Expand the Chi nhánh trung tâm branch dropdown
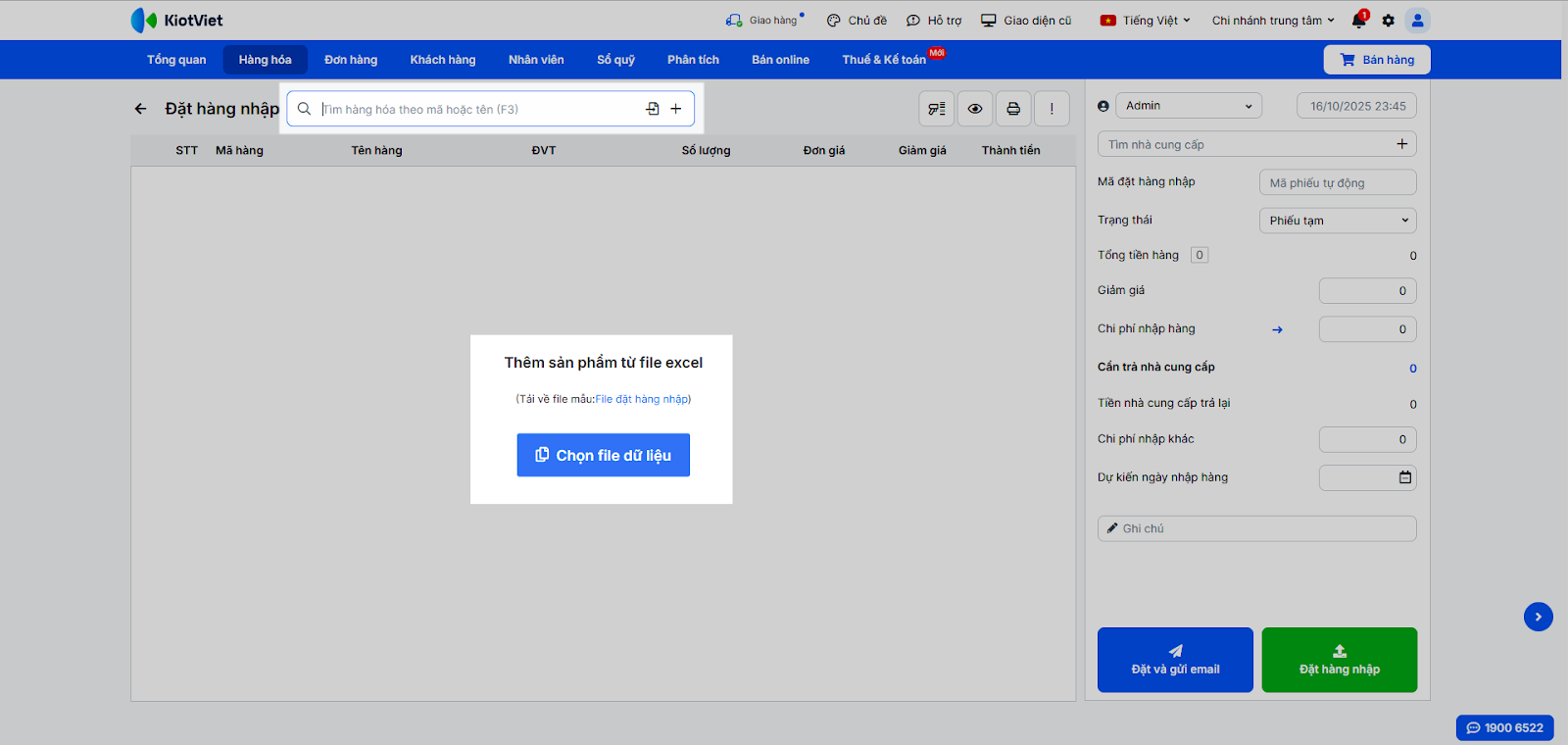Image resolution: width=1568 pixels, height=745 pixels. pyautogui.click(x=1273, y=21)
